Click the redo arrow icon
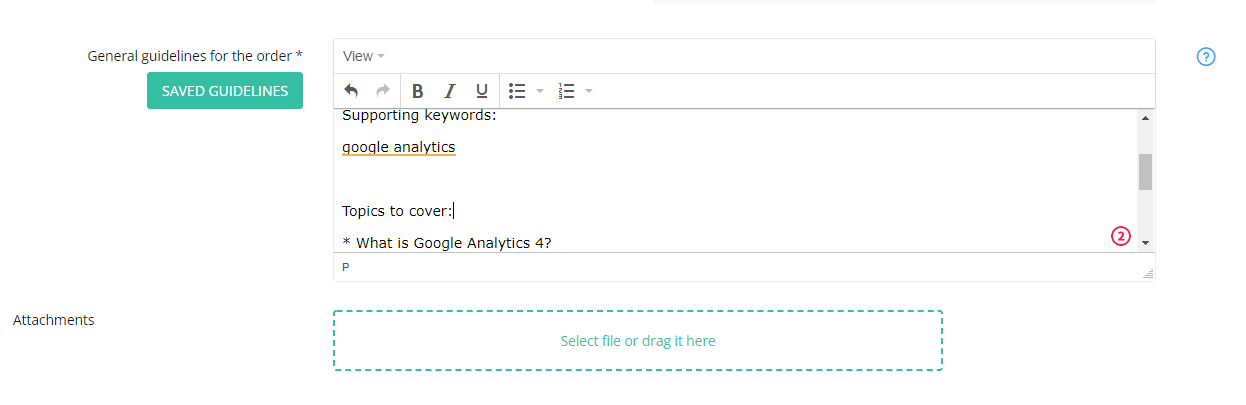Viewport: 1246px width, 405px height. click(x=383, y=91)
